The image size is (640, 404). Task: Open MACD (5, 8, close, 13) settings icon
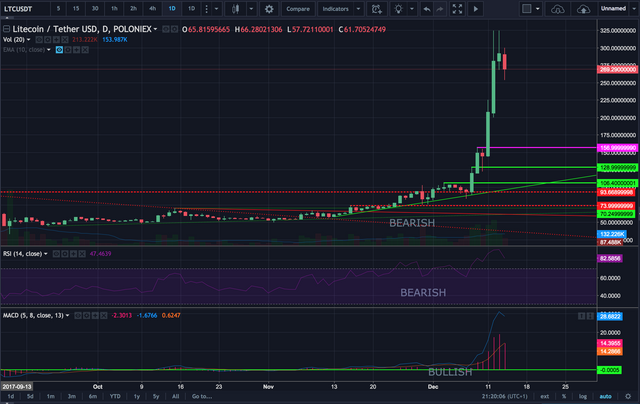(87, 315)
